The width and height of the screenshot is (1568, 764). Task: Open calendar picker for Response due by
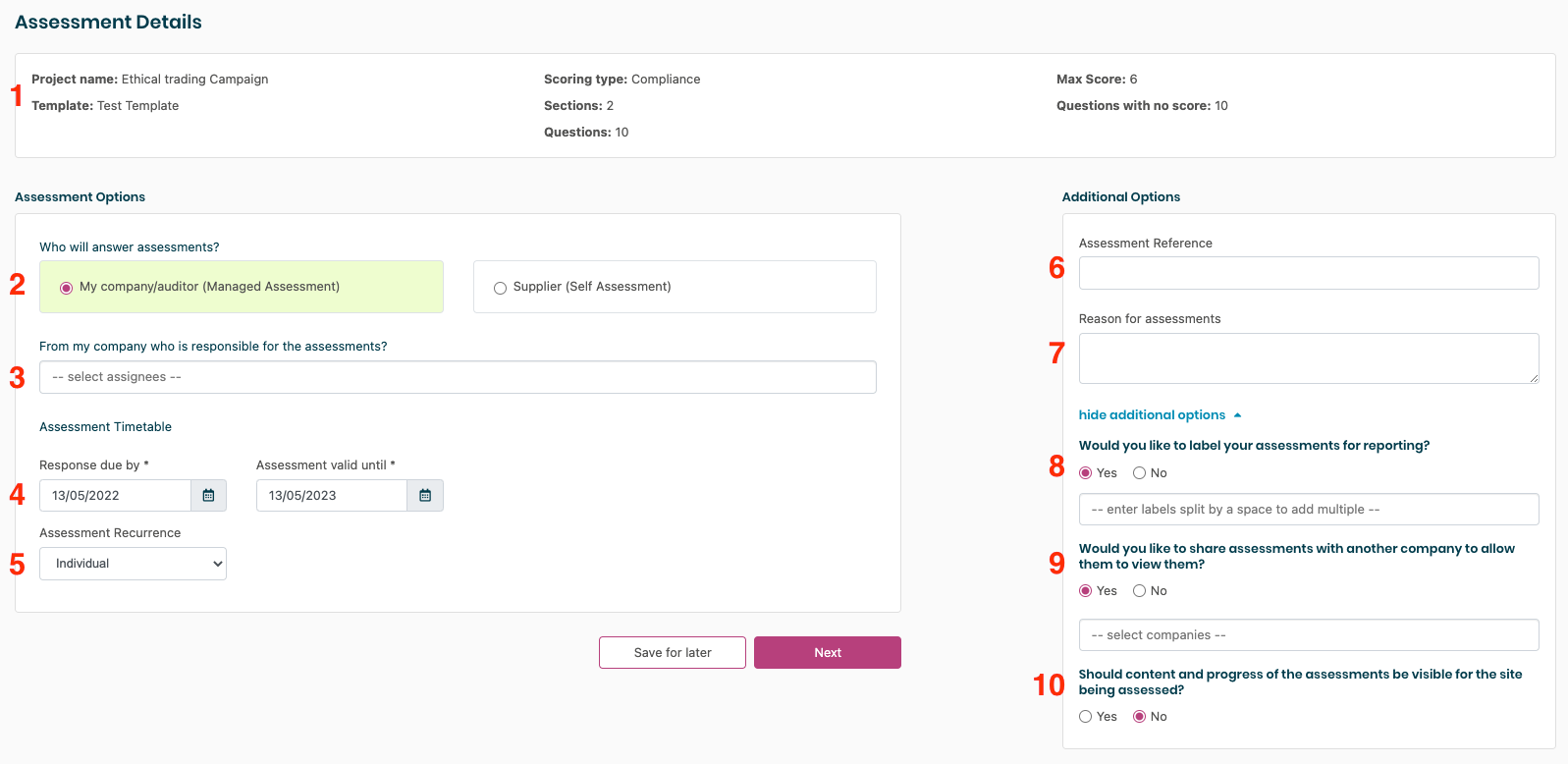click(x=208, y=496)
